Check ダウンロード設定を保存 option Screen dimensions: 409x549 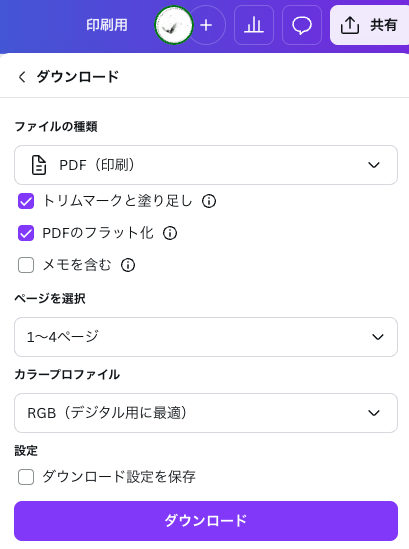(x=26, y=477)
